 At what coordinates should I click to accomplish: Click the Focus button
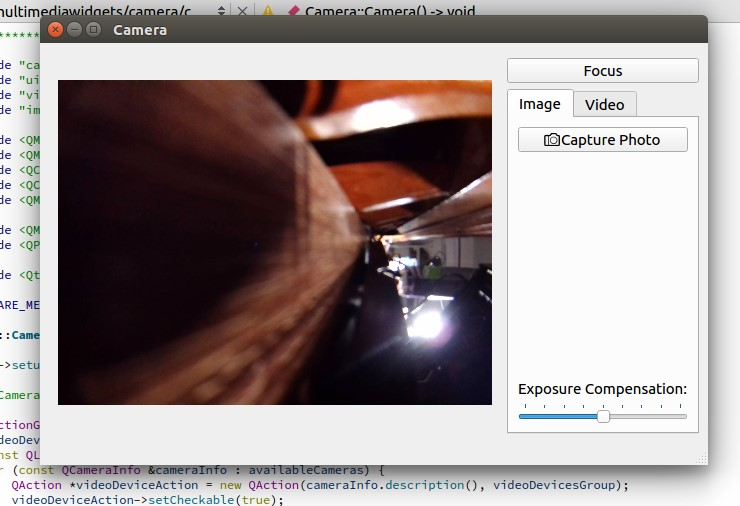603,71
